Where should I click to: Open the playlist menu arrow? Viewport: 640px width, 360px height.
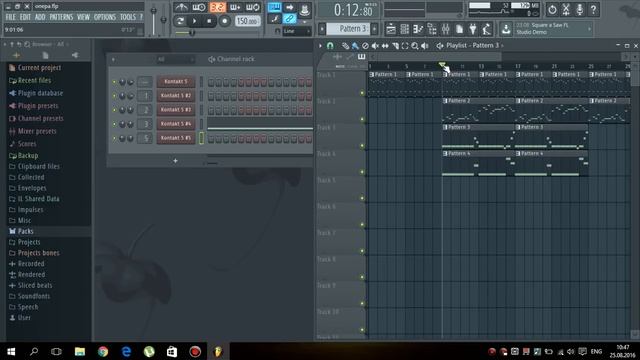(x=320, y=46)
